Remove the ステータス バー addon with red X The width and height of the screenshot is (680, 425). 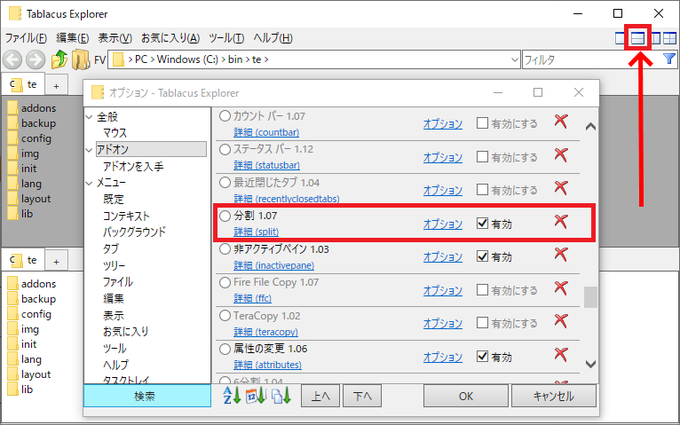click(561, 155)
